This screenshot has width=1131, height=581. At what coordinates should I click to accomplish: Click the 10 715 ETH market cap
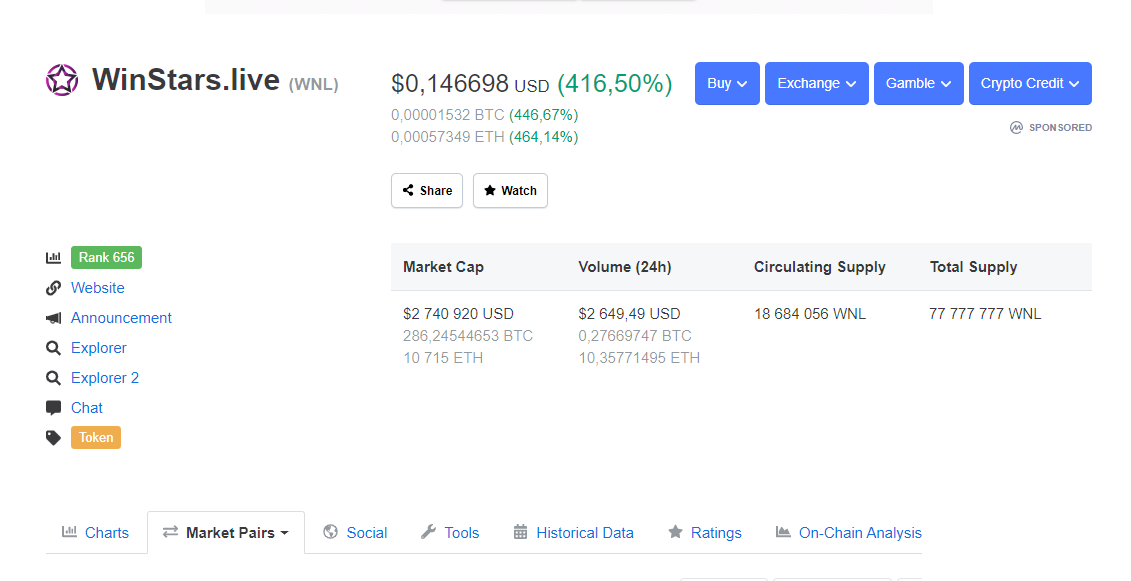coord(443,358)
